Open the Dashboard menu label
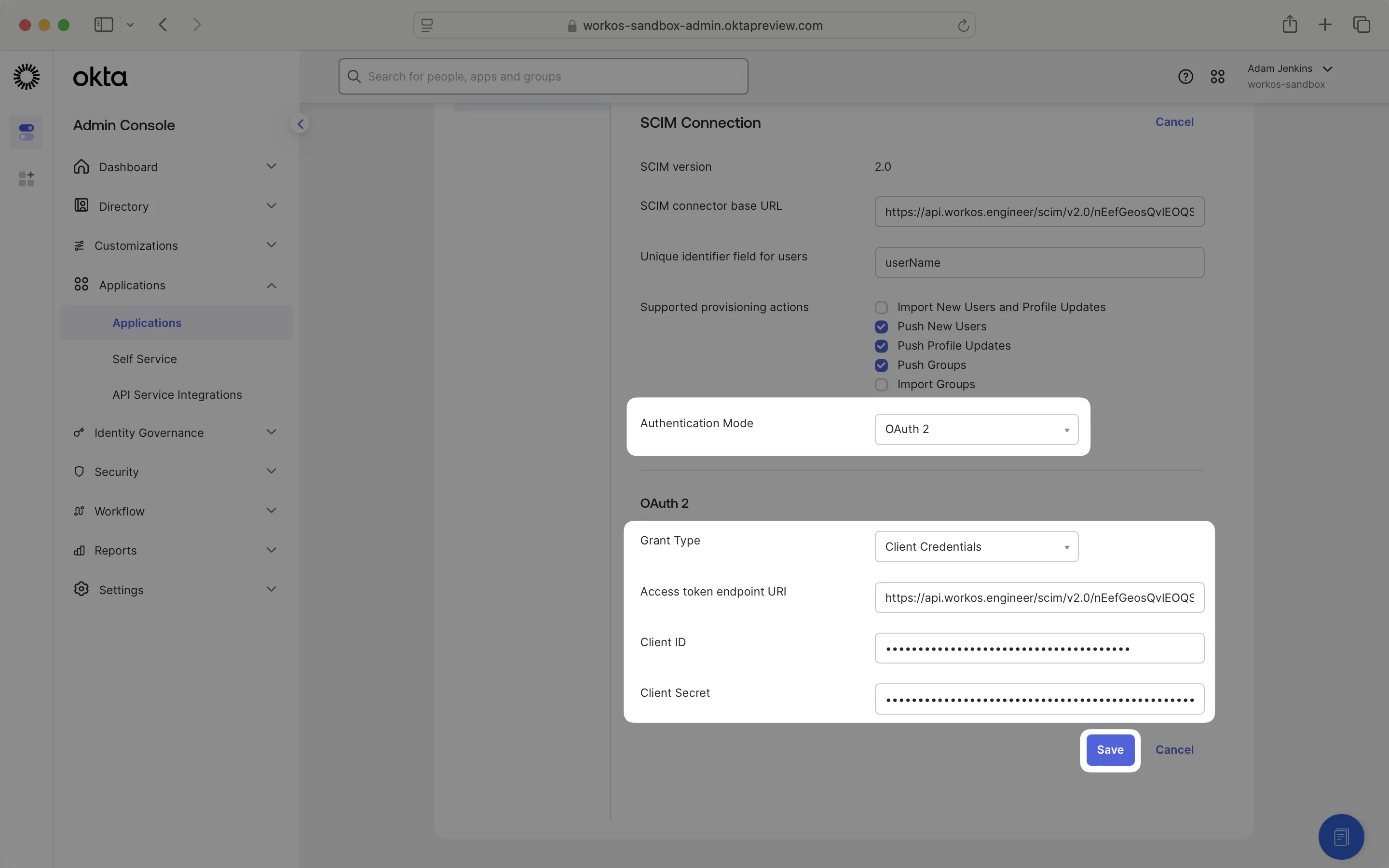Image resolution: width=1389 pixels, height=868 pixels. (128, 167)
